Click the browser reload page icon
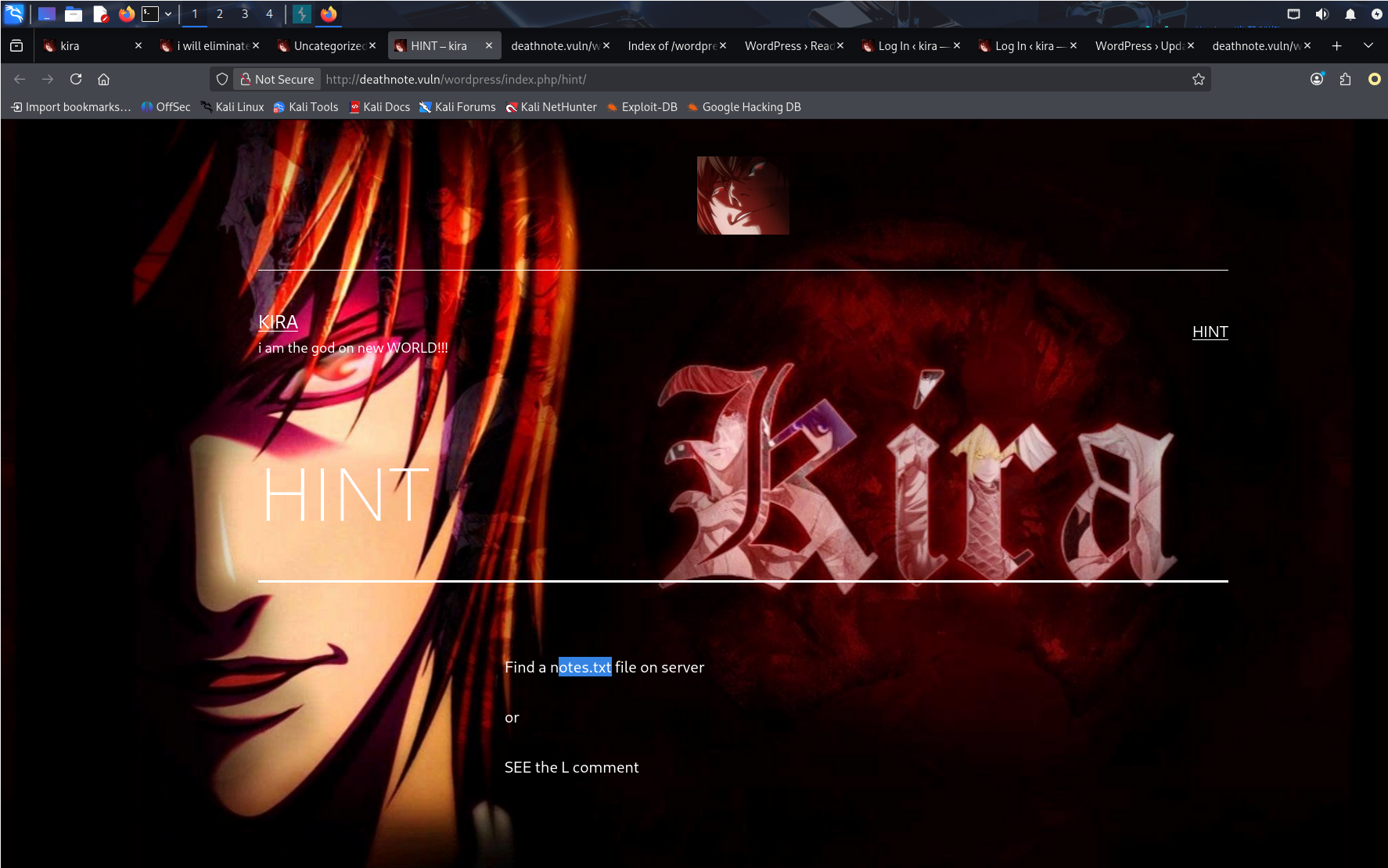1388x868 pixels. 76,79
